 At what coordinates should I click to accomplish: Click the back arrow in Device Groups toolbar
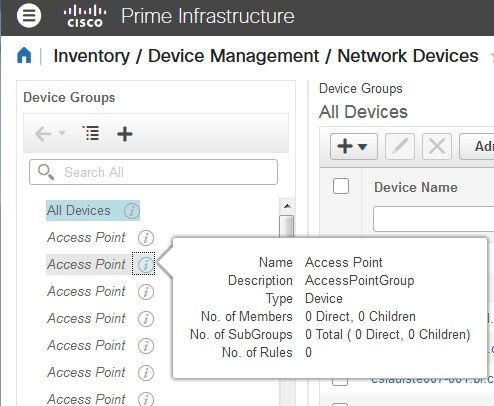(43, 134)
